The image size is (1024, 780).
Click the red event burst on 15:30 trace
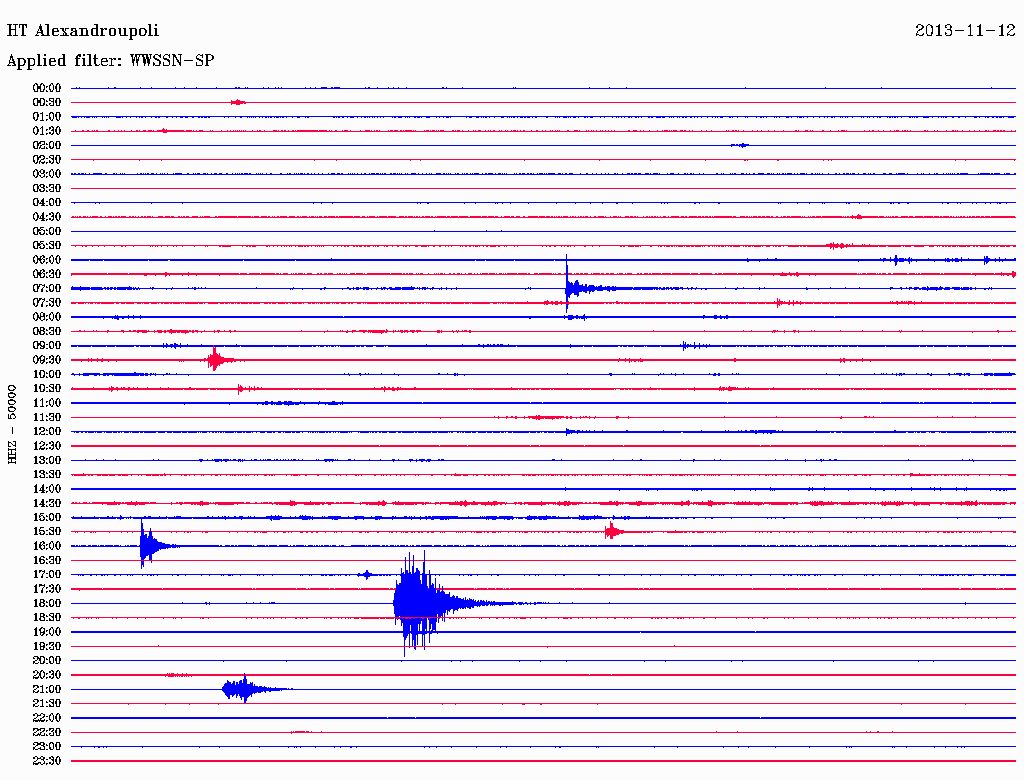click(612, 531)
